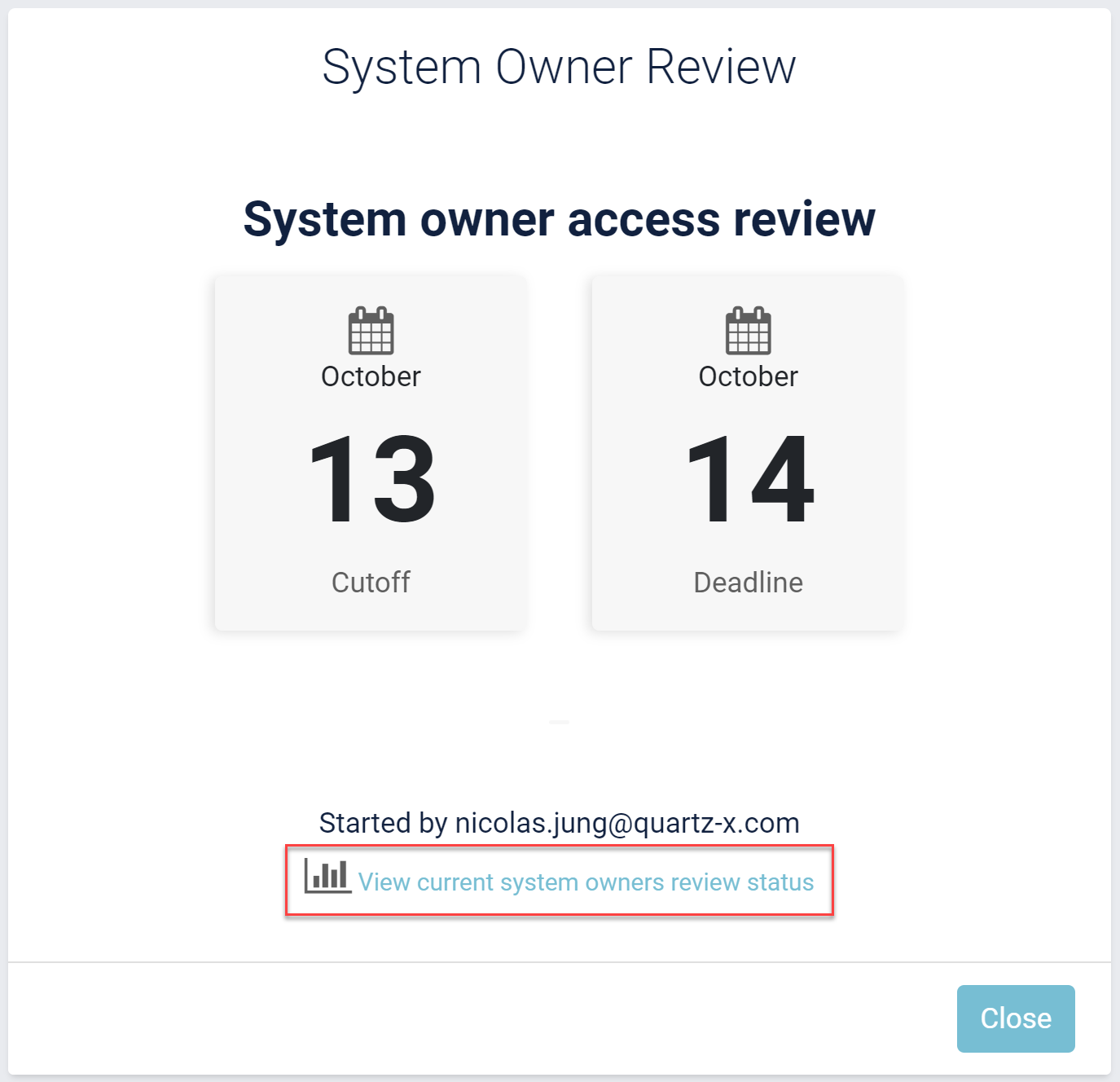This screenshot has width=1120, height=1082.
Task: Select the System owner access review heading
Action: [x=559, y=219]
